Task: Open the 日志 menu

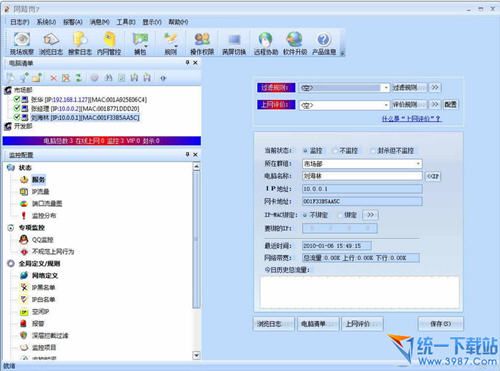Action: pyautogui.click(x=20, y=22)
